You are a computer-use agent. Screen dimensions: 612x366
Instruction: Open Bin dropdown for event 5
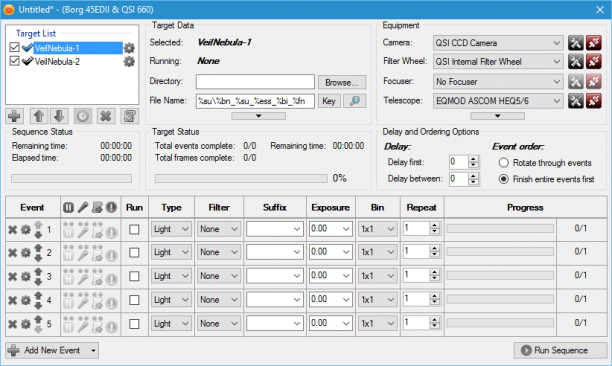click(x=377, y=324)
